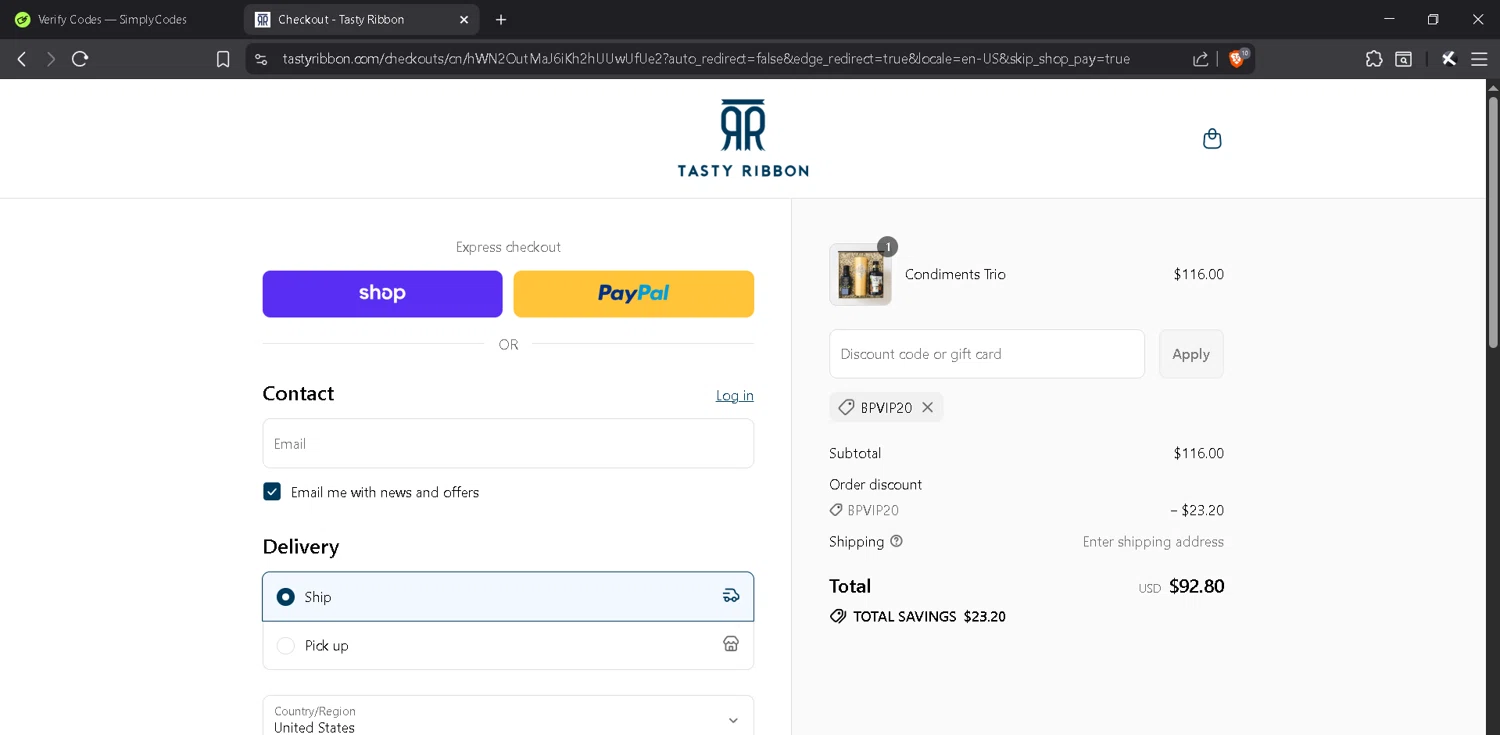1500x735 pixels.
Task: Switch to the Verify Codes — SimplyCodes tab
Action: point(120,20)
